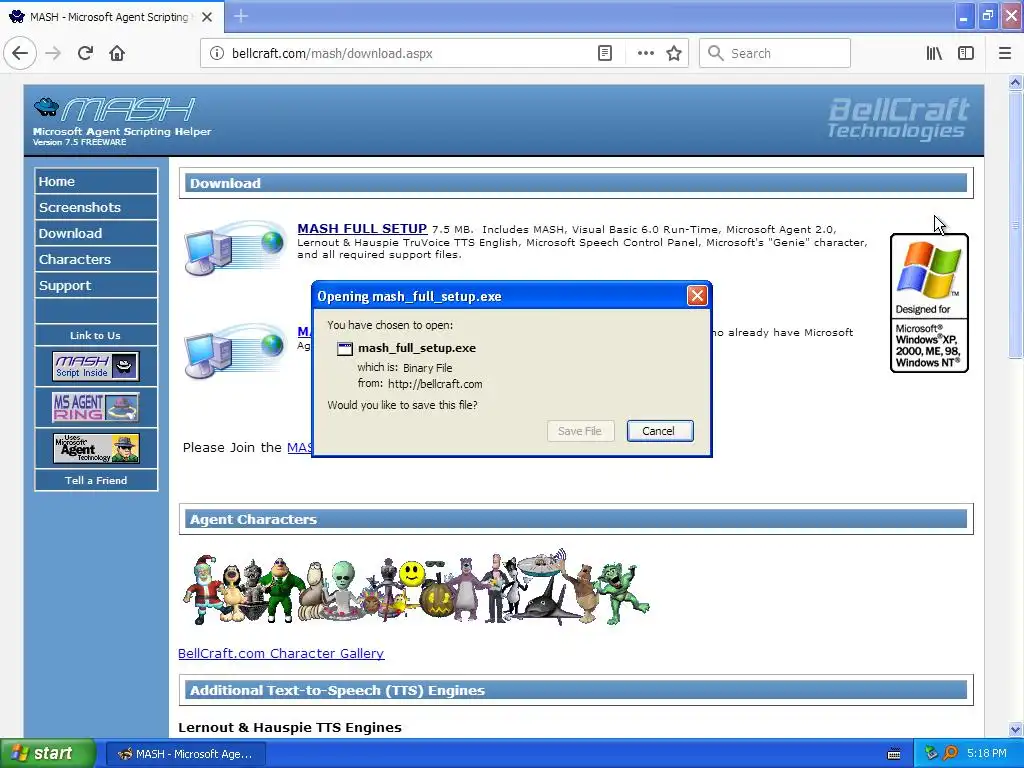Click the Search box in toolbar
The width and height of the screenshot is (1024, 768).
pos(775,54)
